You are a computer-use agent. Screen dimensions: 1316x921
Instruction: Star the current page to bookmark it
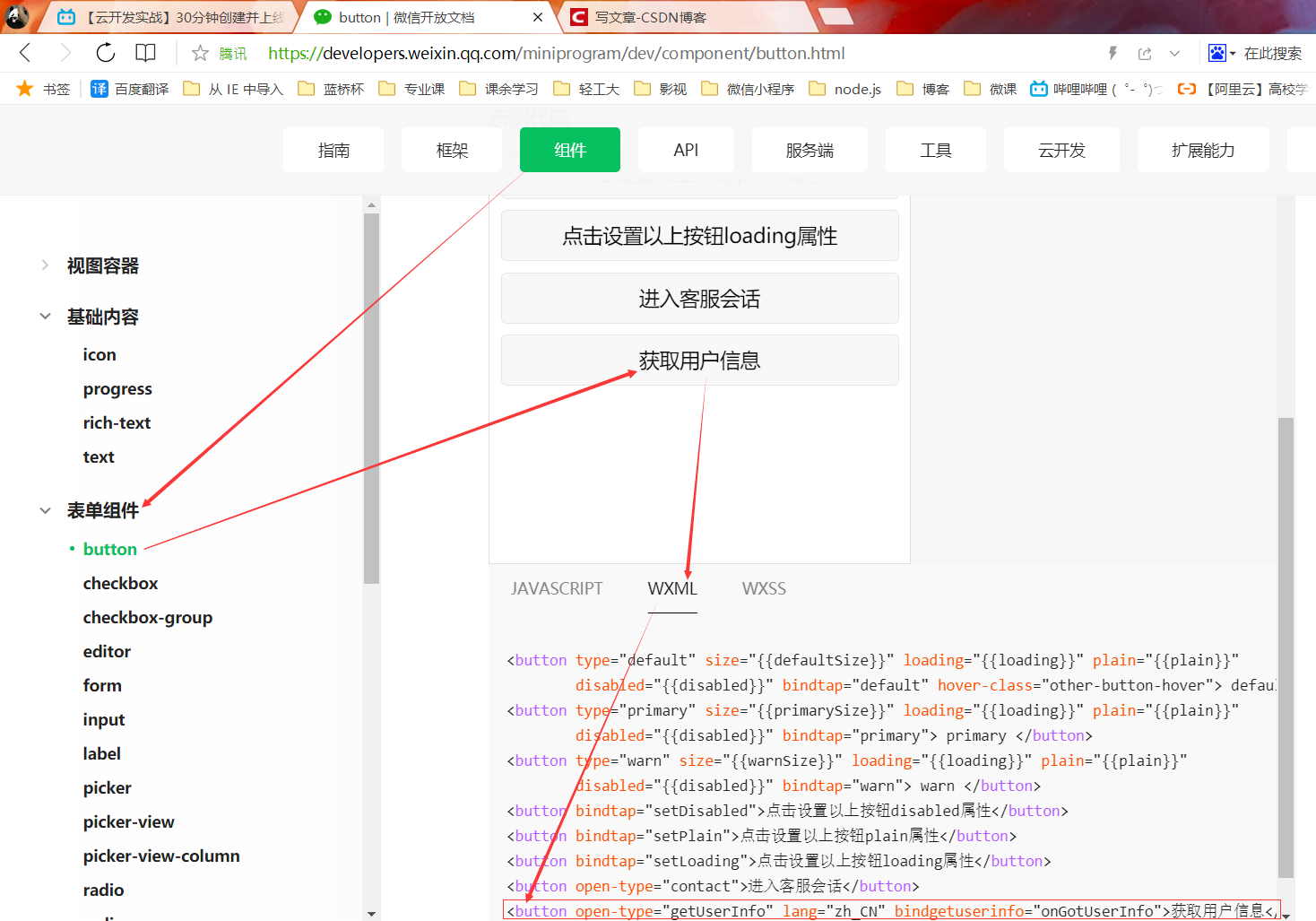(198, 53)
